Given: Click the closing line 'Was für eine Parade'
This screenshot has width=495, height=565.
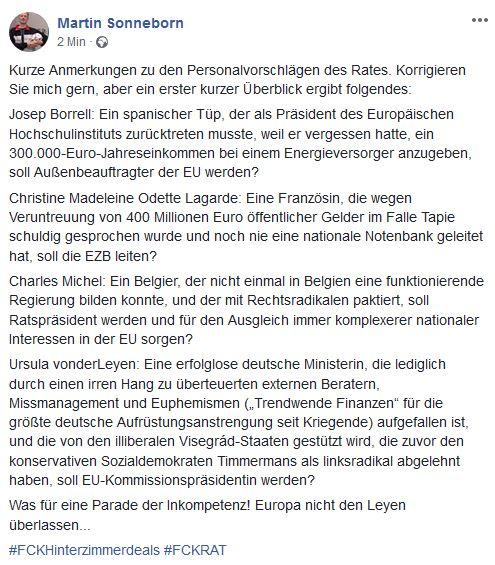Looking at the screenshot, I should 208,515.
